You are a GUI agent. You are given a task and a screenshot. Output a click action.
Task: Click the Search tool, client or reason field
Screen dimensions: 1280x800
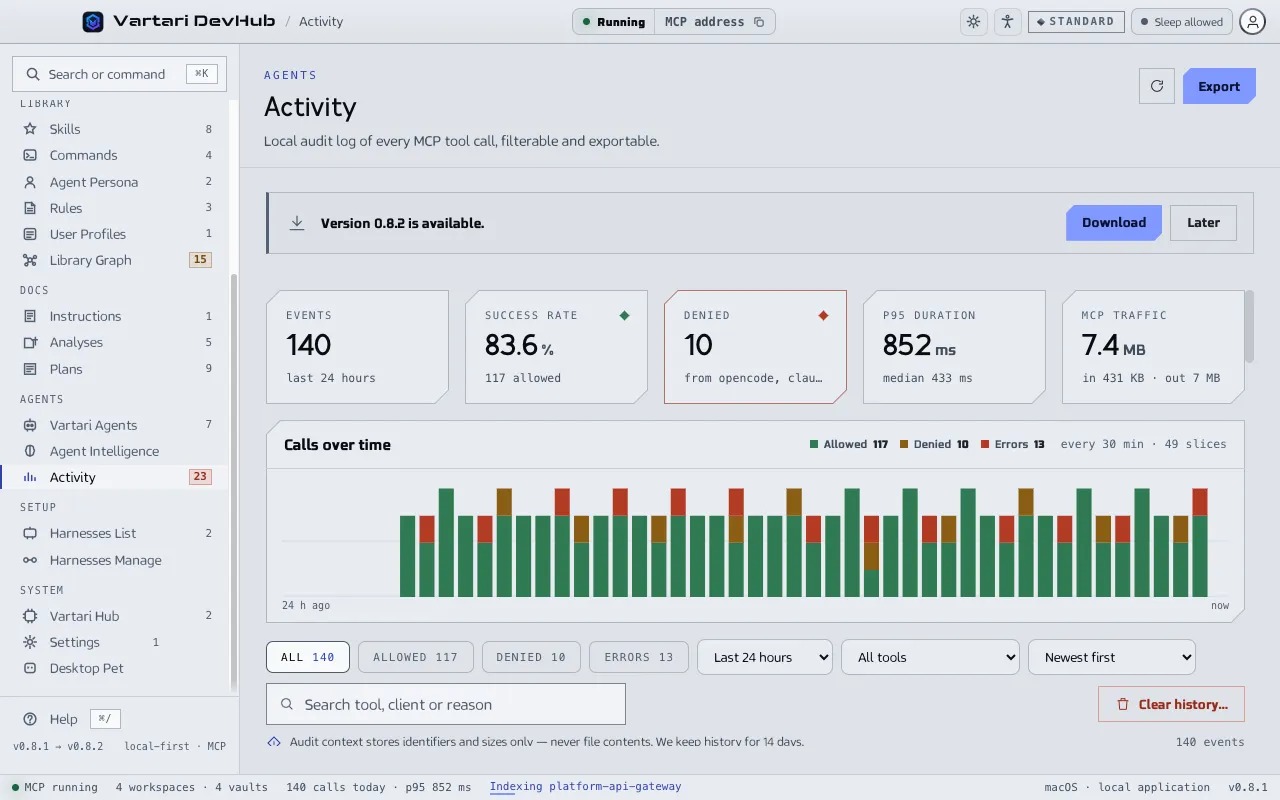446,704
